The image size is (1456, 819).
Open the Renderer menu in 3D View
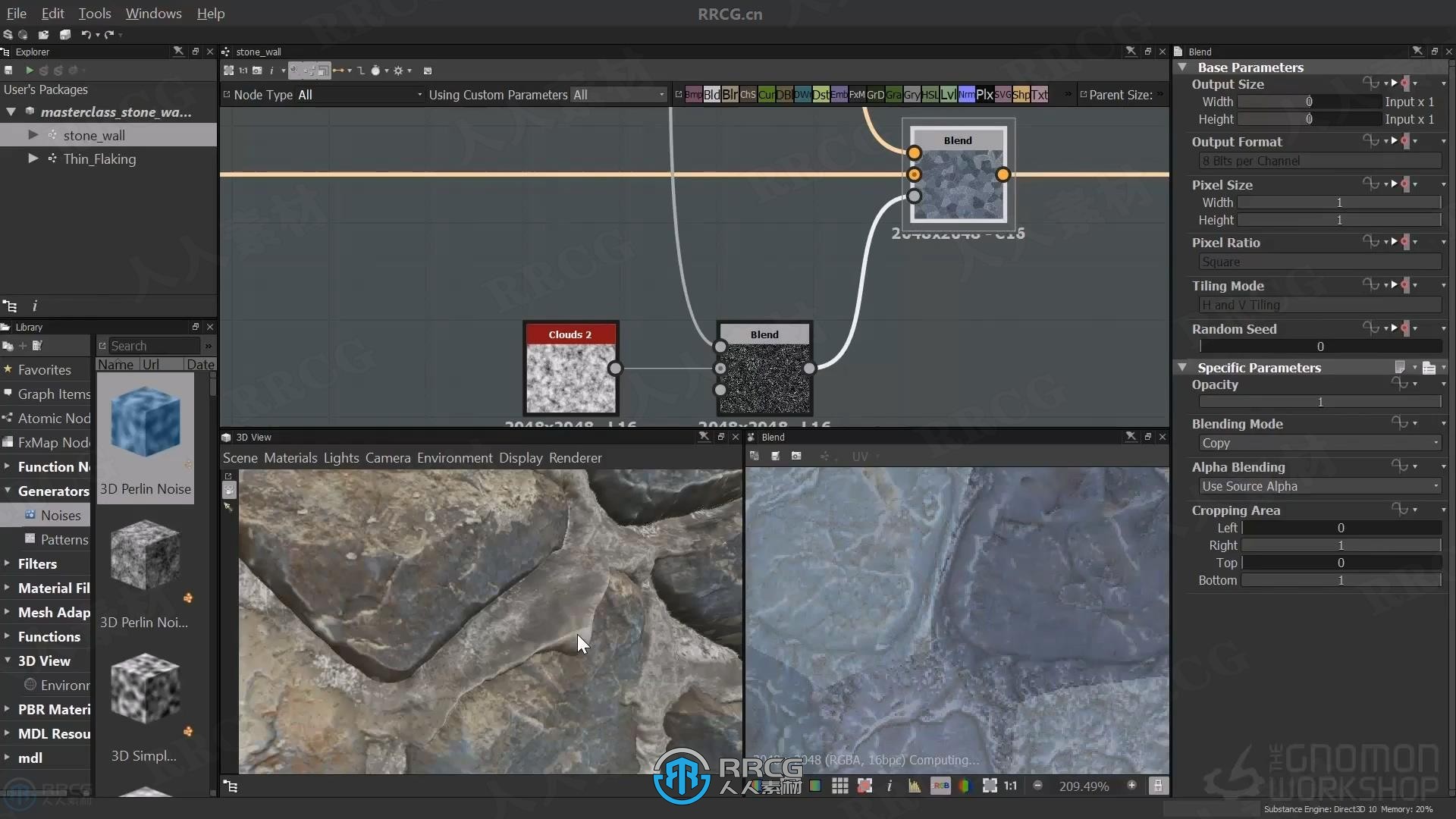tap(575, 458)
